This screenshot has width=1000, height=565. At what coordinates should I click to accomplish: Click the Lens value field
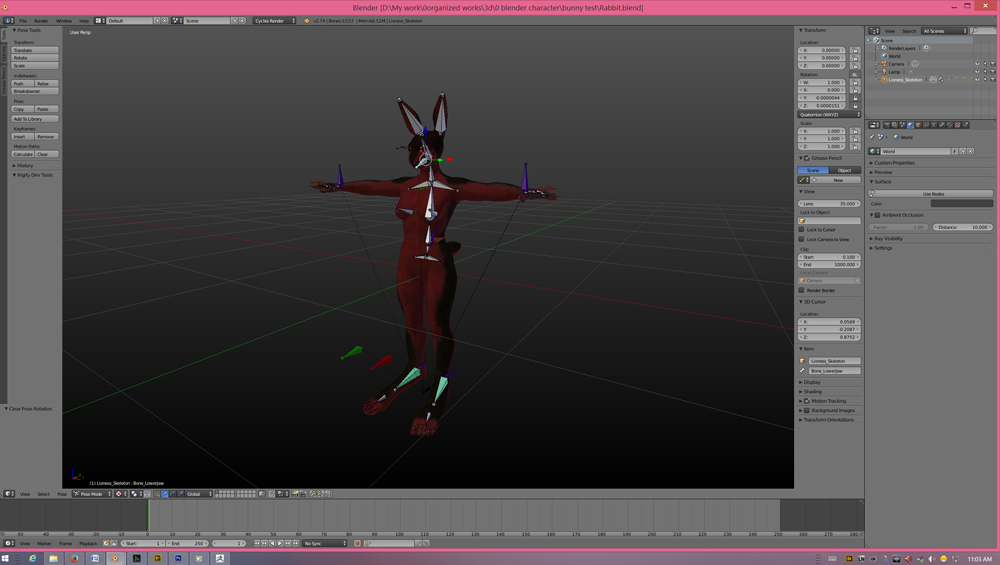click(829, 204)
